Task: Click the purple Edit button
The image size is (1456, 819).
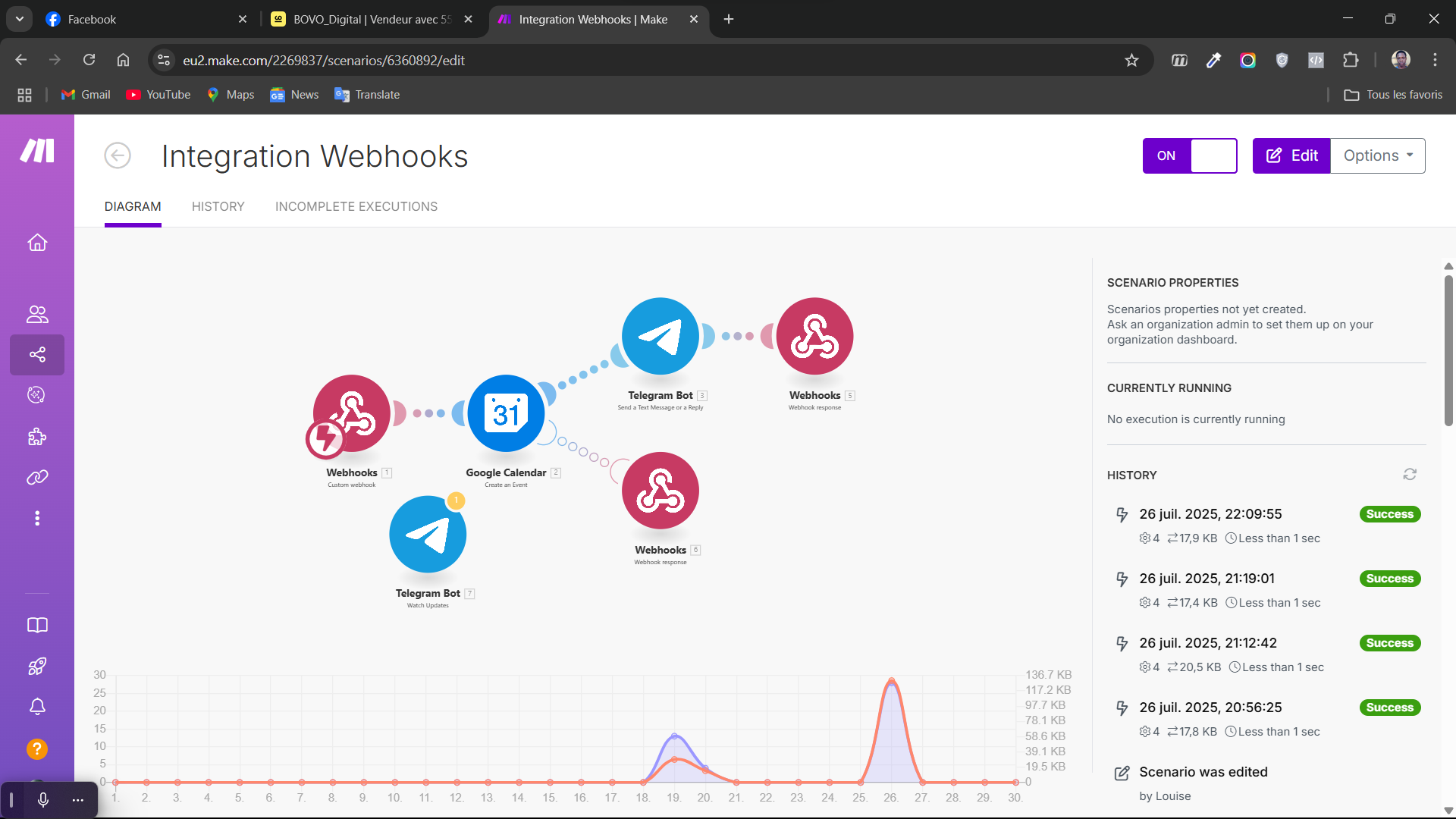Action: 1291,155
